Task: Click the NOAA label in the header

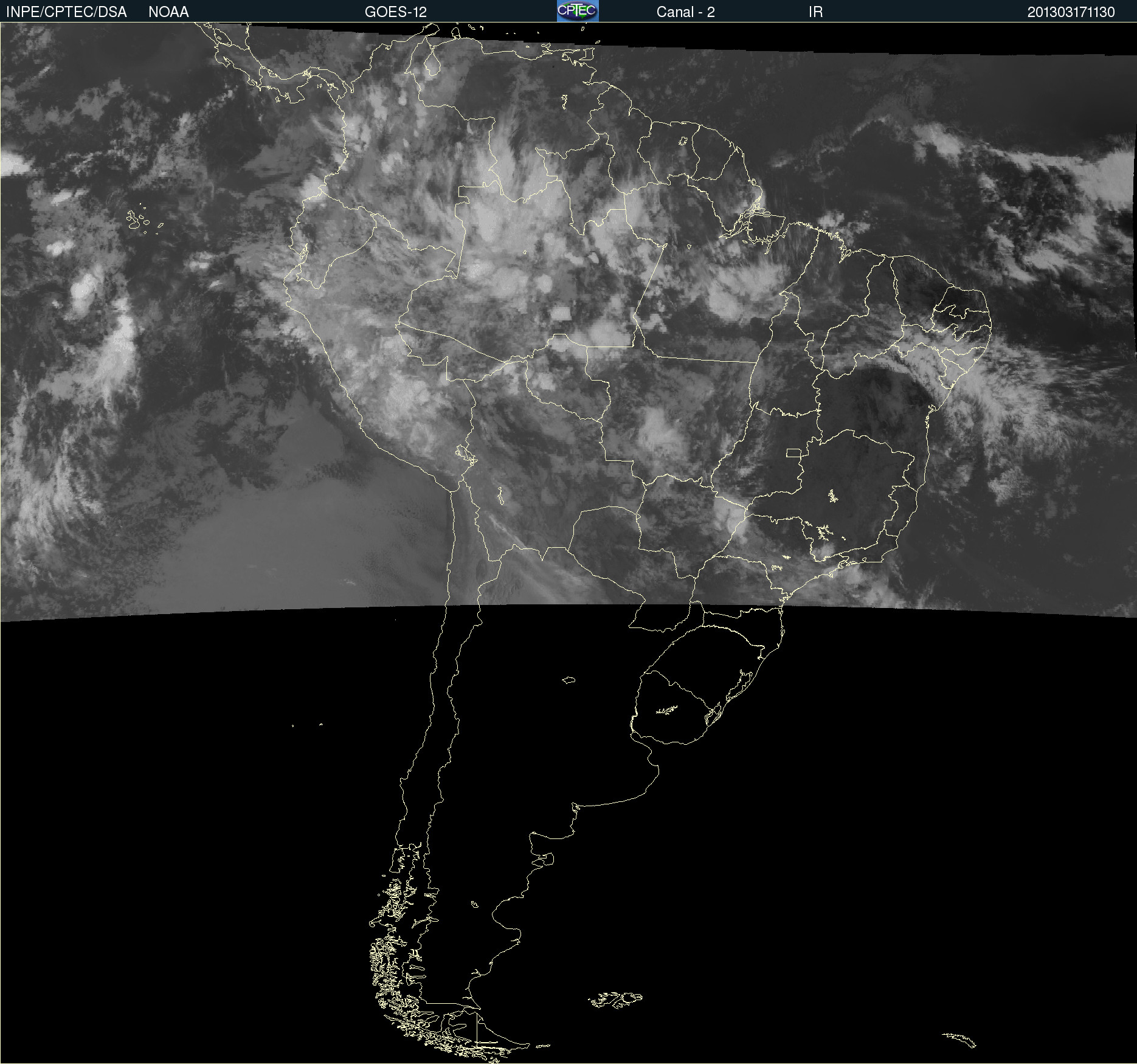Action: click(x=168, y=12)
